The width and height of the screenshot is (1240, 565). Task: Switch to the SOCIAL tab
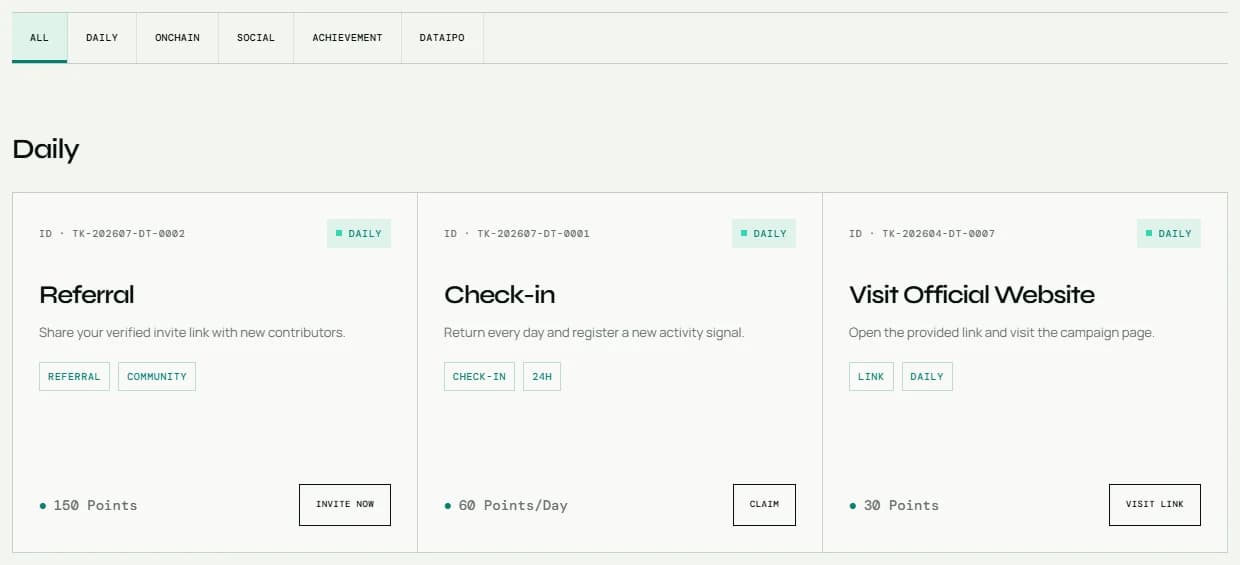[x=256, y=38]
